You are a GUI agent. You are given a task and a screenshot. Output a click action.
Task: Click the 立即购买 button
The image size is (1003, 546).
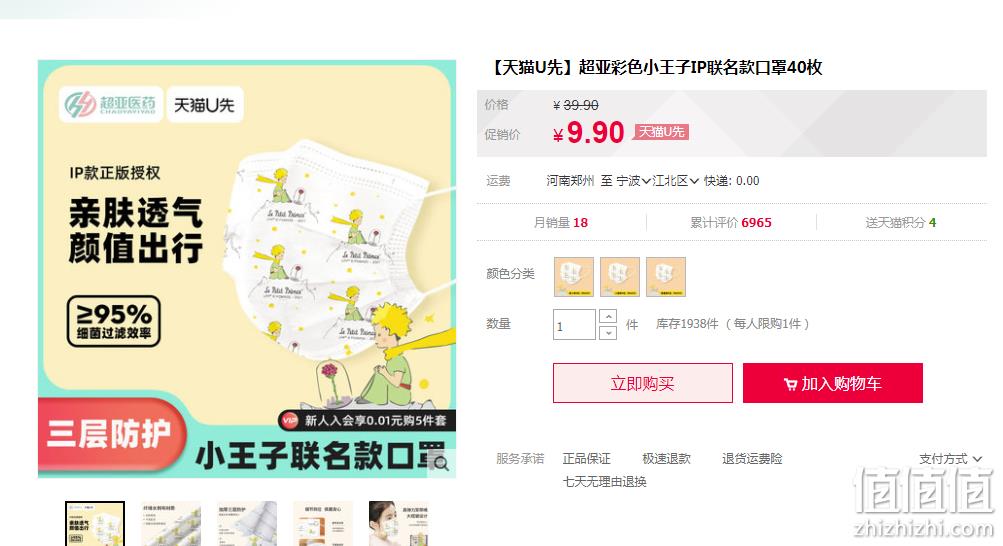pos(643,383)
